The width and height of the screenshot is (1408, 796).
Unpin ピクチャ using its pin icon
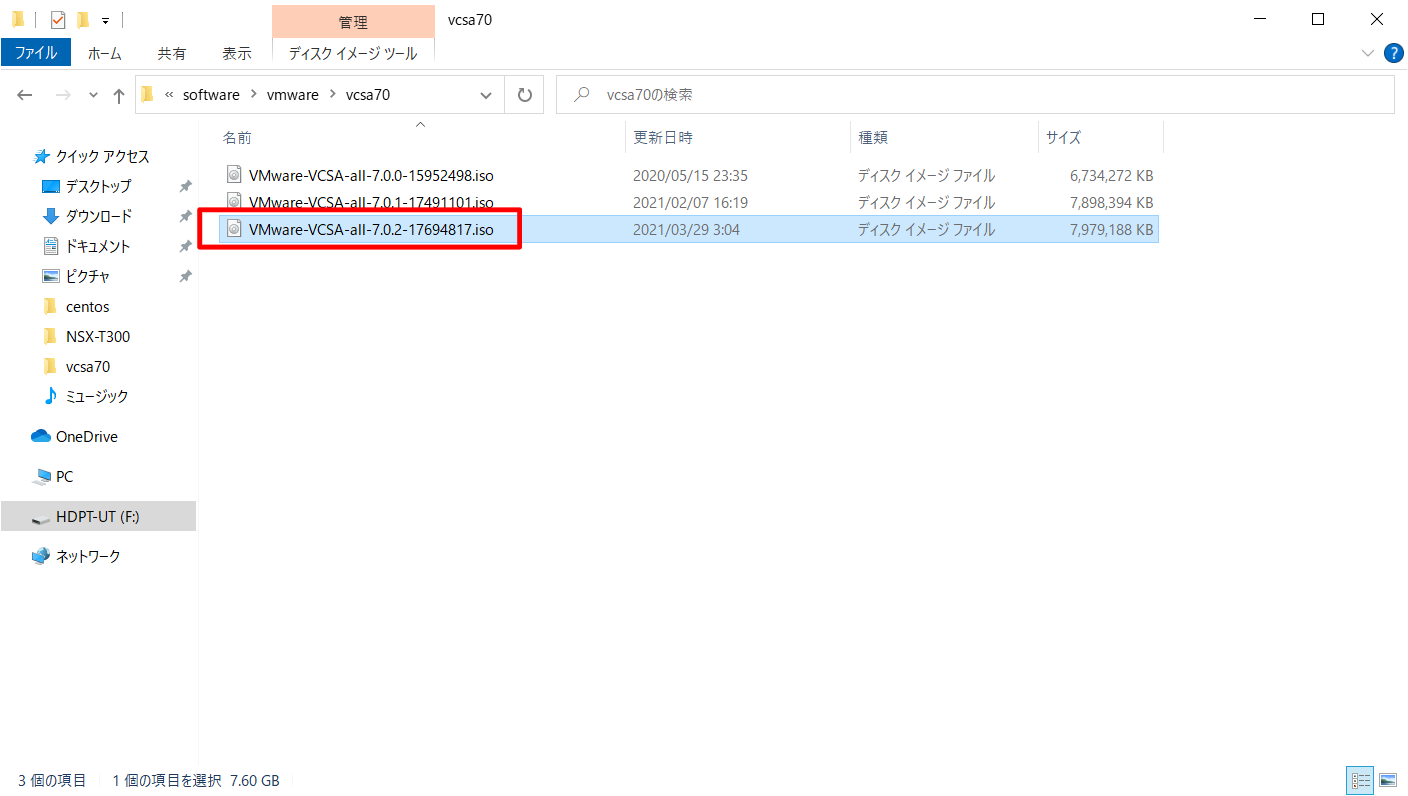click(x=185, y=276)
